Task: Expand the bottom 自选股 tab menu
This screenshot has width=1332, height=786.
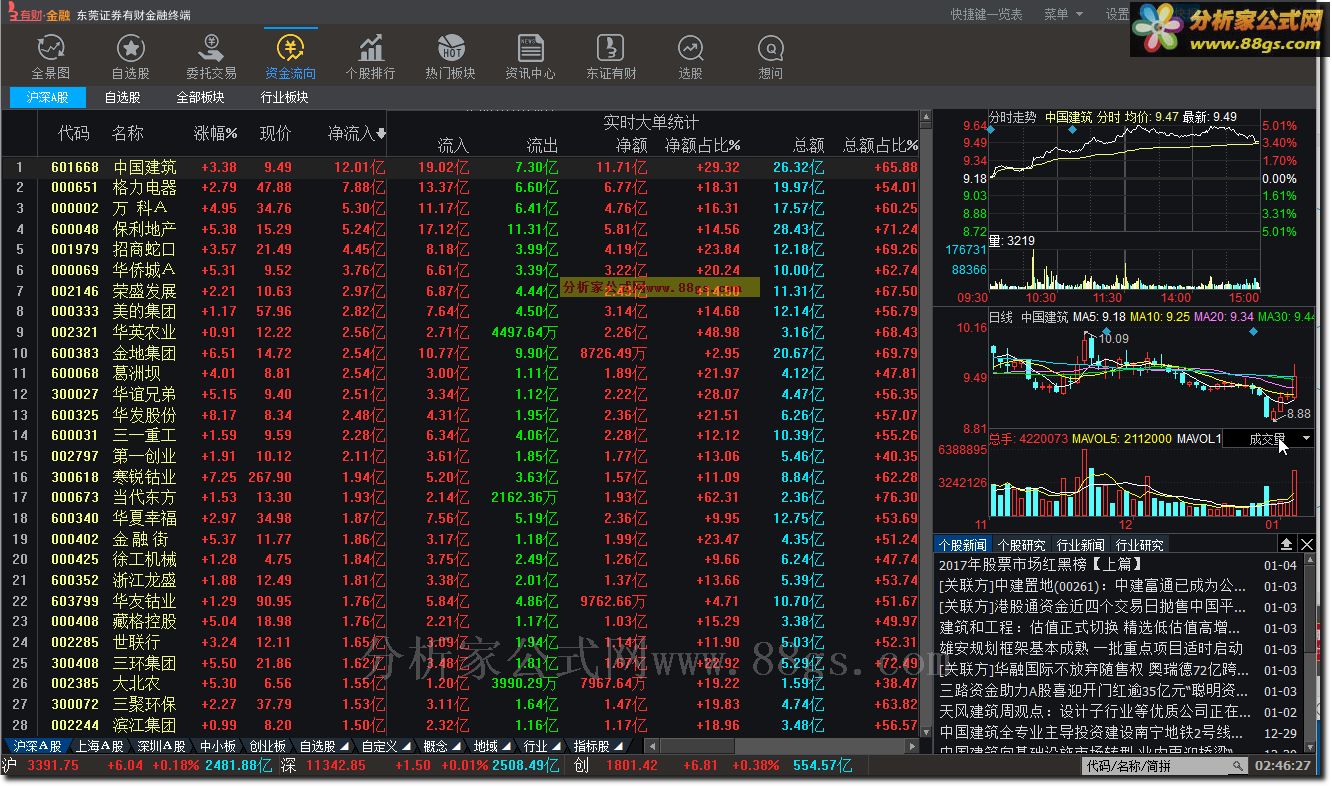Action: pyautogui.click(x=345, y=746)
